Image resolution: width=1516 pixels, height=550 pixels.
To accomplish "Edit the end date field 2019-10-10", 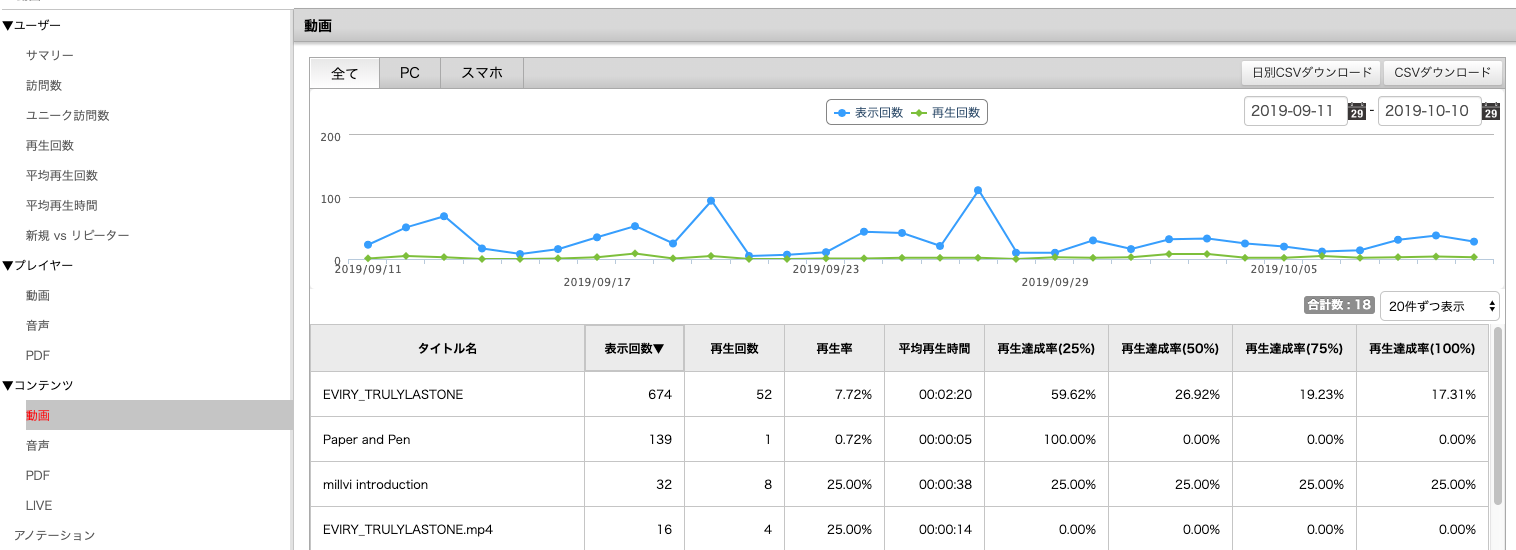I will point(1428,111).
